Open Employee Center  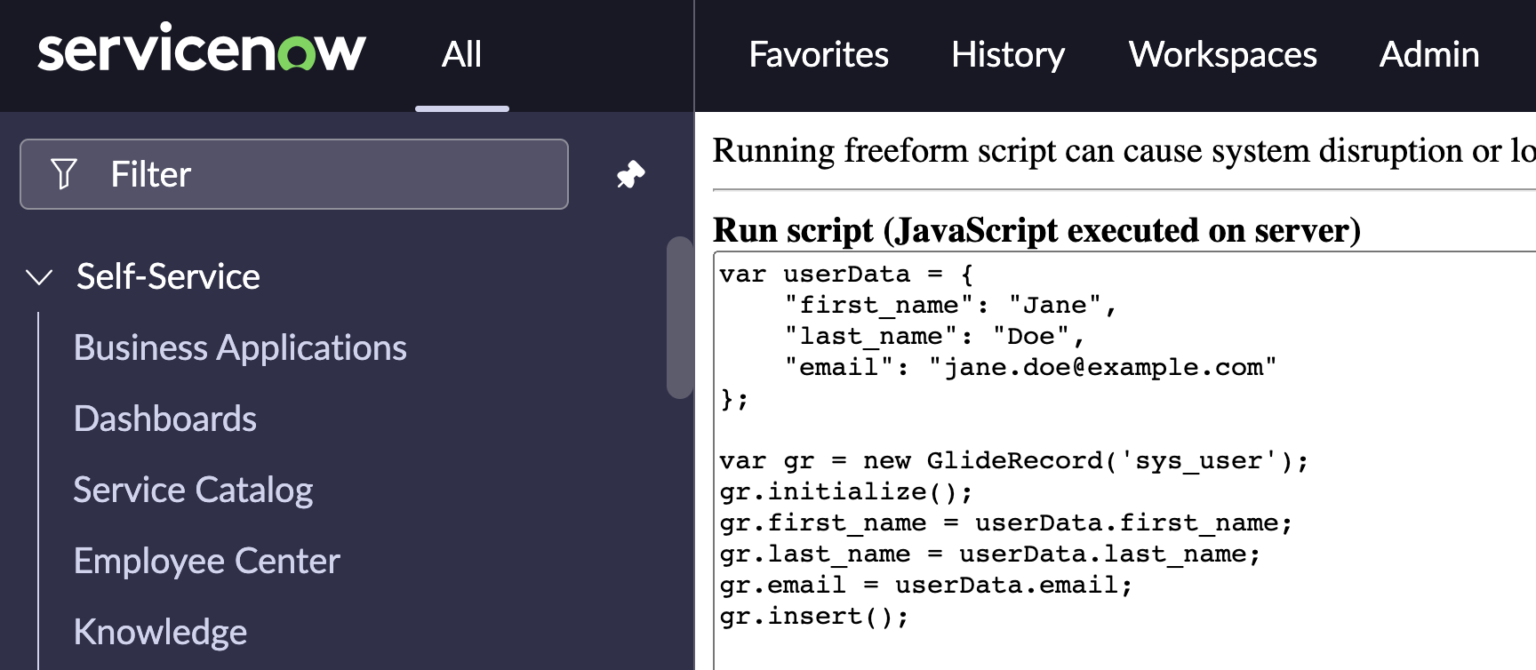tap(206, 560)
